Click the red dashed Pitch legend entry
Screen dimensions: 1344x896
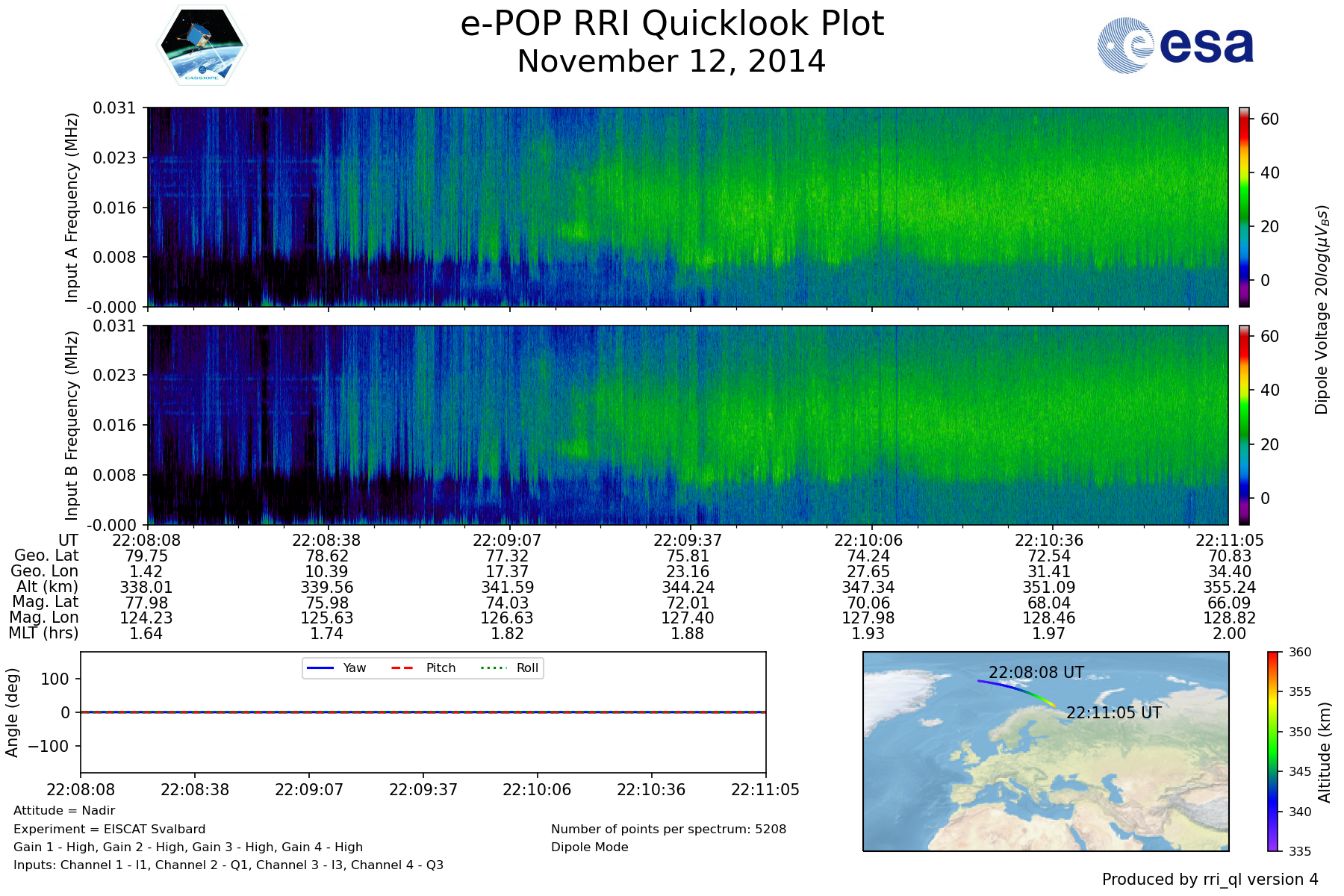pos(423,668)
